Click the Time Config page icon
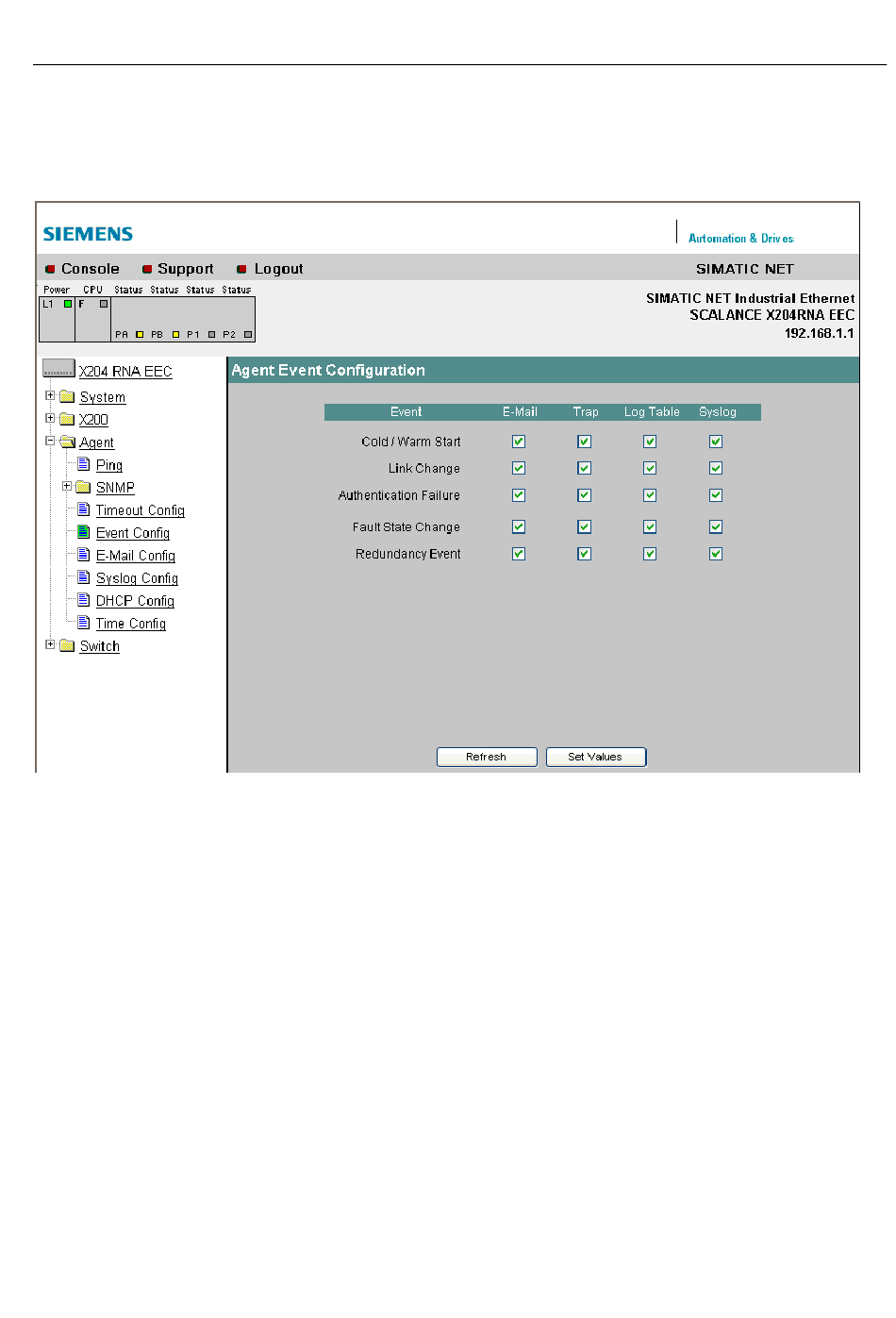The height and width of the screenshot is (1318, 896). click(x=84, y=623)
